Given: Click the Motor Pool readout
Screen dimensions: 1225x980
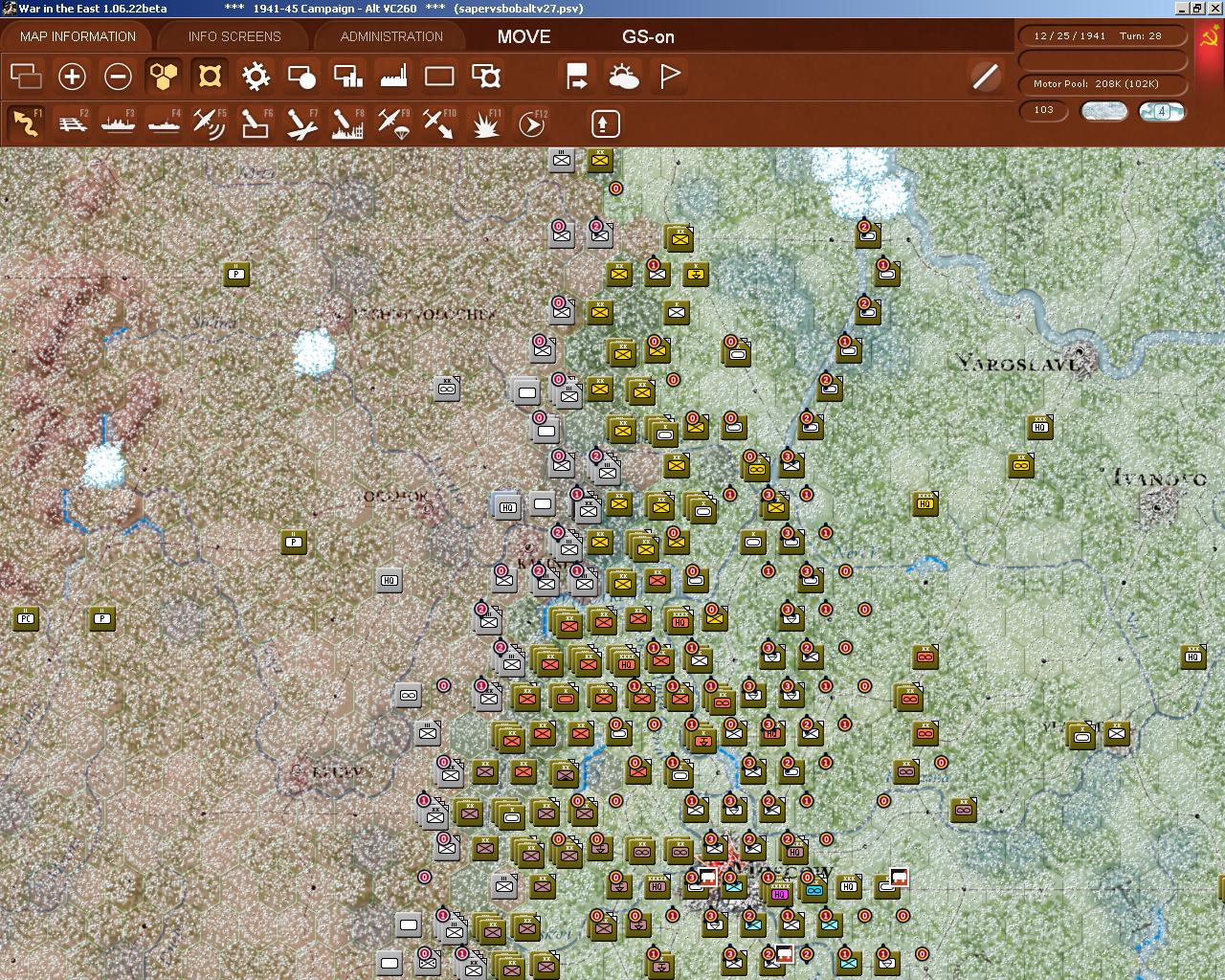Looking at the screenshot, I should point(1103,83).
